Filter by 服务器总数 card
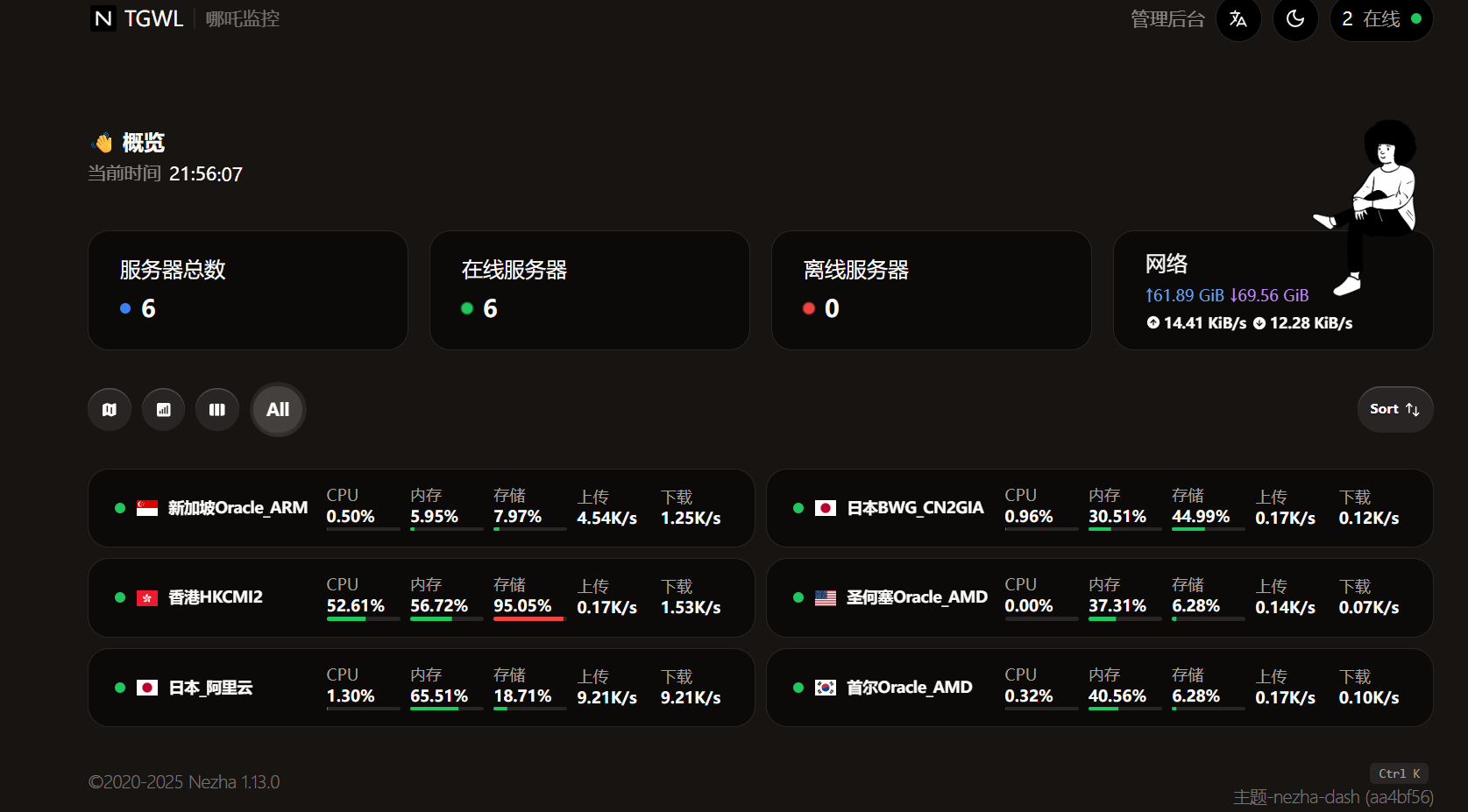 coord(248,290)
